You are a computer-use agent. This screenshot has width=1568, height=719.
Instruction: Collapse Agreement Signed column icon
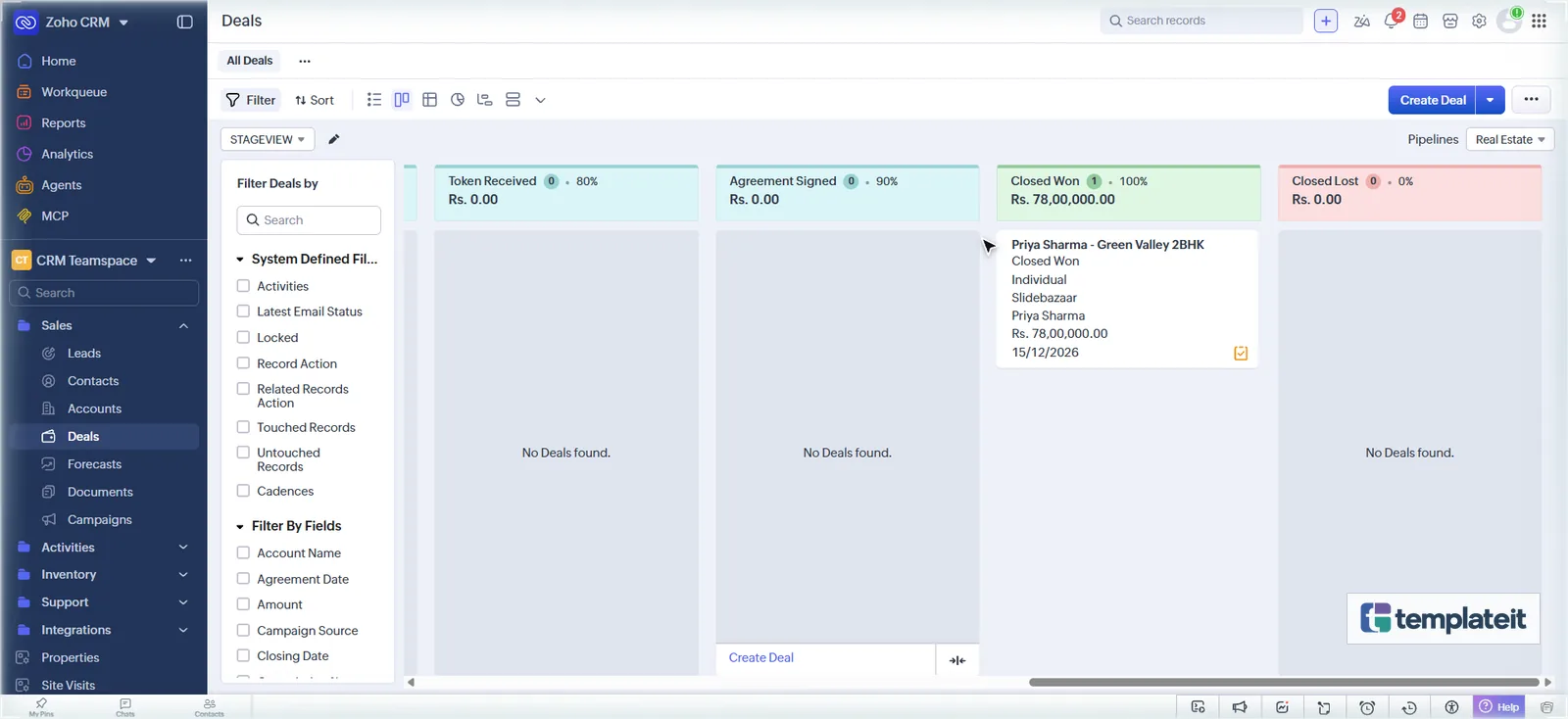pos(957,660)
